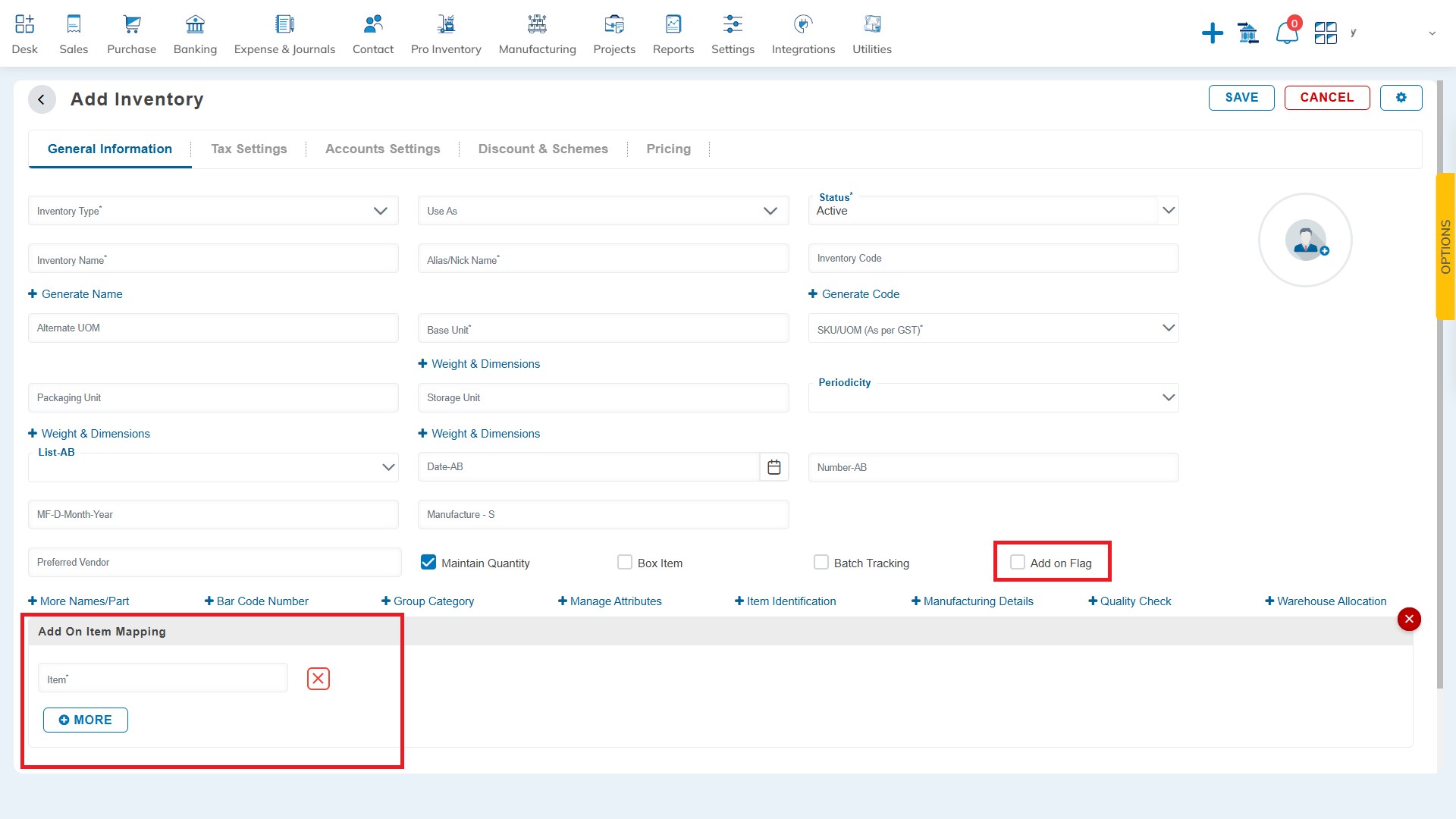Screen dimensions: 1456x819
Task: Click the Add More Items button
Action: pyautogui.click(x=85, y=719)
